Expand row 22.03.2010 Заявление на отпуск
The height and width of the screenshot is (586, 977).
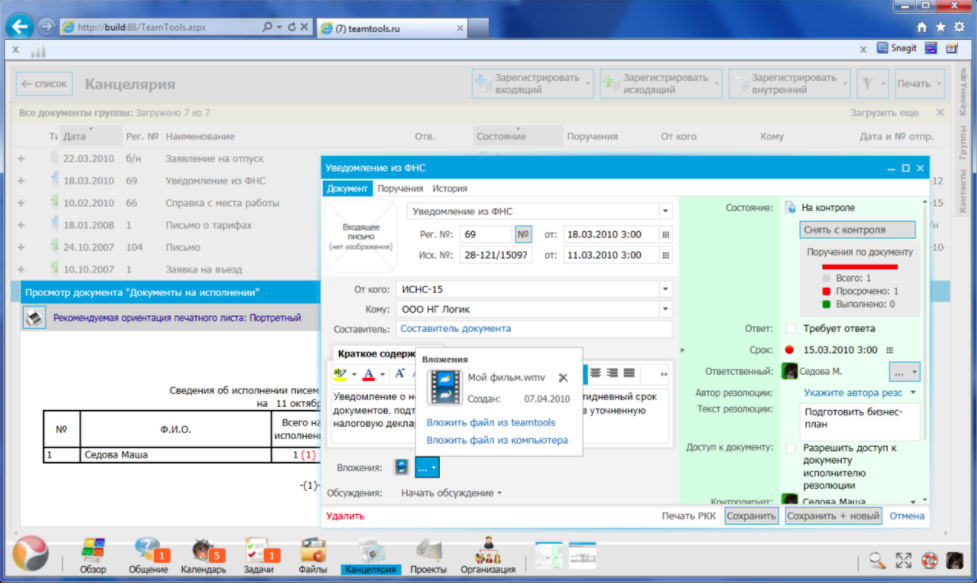(x=21, y=158)
